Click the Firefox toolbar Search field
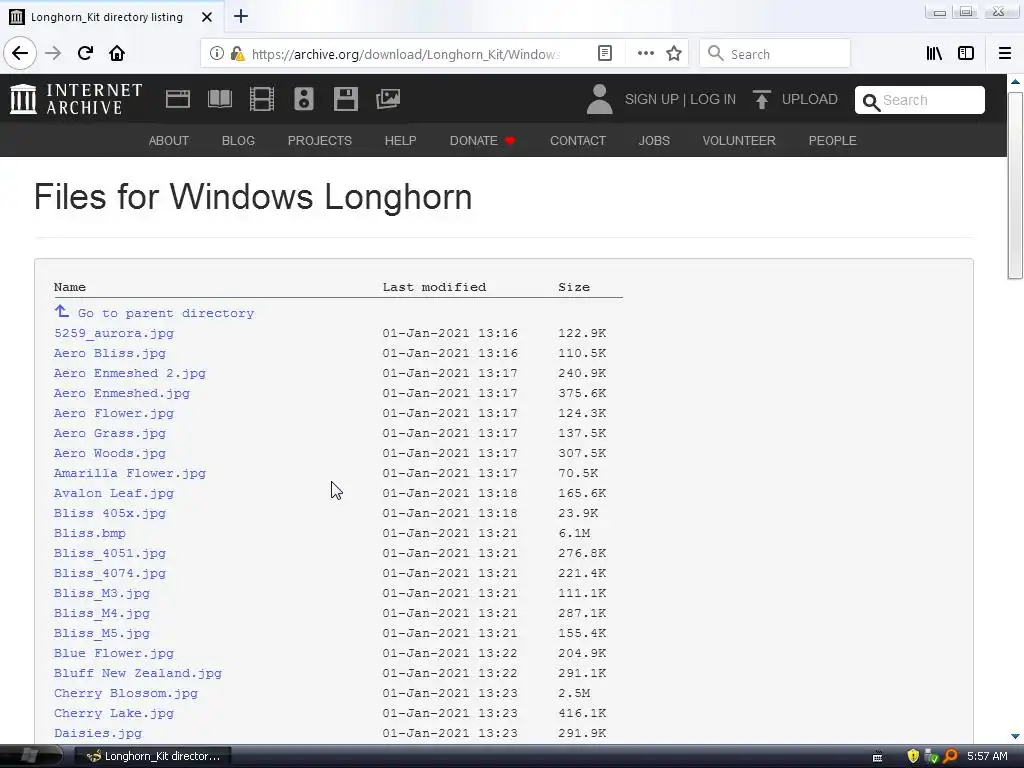Screen dimensions: 1024x768 coord(775,54)
